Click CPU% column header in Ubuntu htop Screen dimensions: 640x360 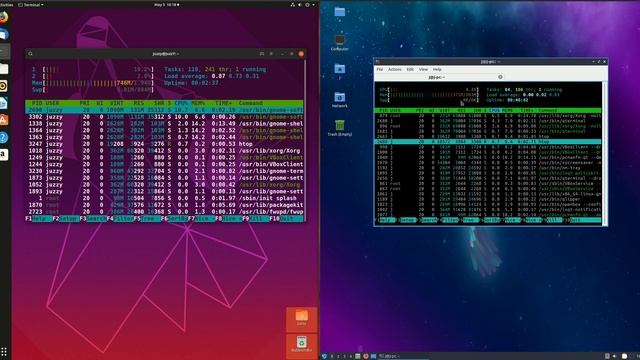point(180,103)
